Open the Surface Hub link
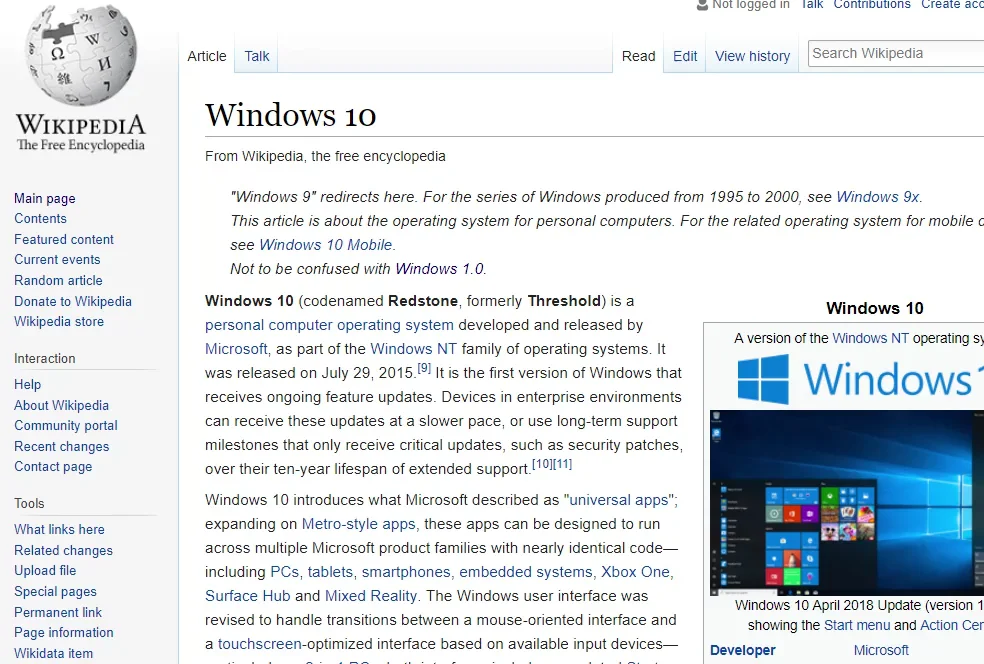The height and width of the screenshot is (664, 984). click(x=247, y=596)
